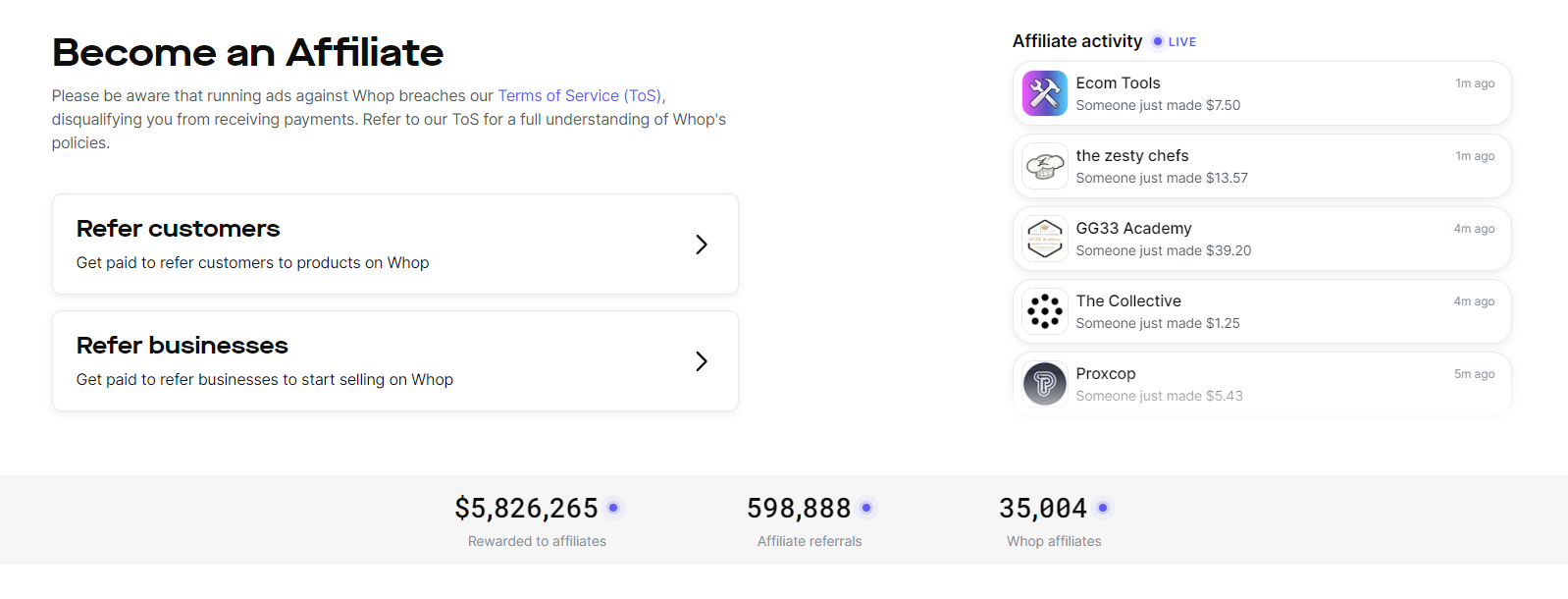Open the Ecom Tools app icon
This screenshot has height=599, width=1568.
(x=1045, y=93)
